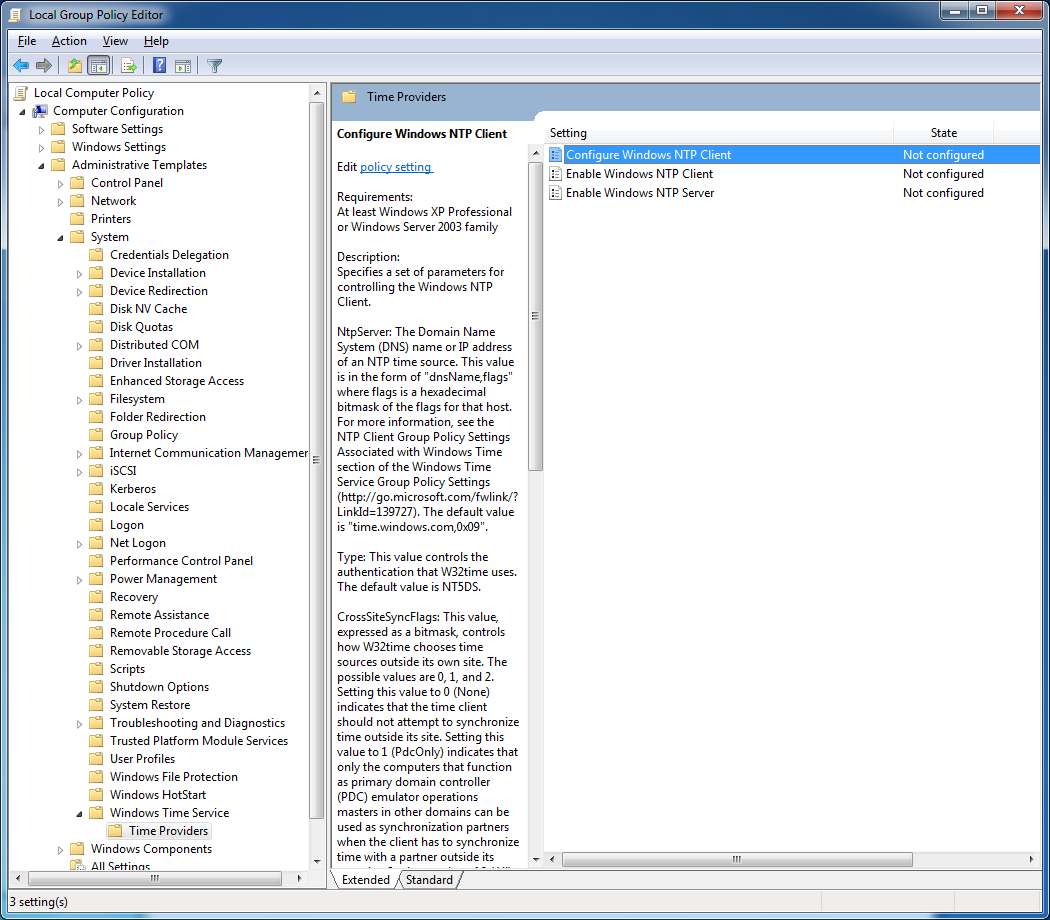Viewport: 1050px width, 920px height.
Task: Click the Show Action Pane toolbar icon
Action: pos(184,65)
